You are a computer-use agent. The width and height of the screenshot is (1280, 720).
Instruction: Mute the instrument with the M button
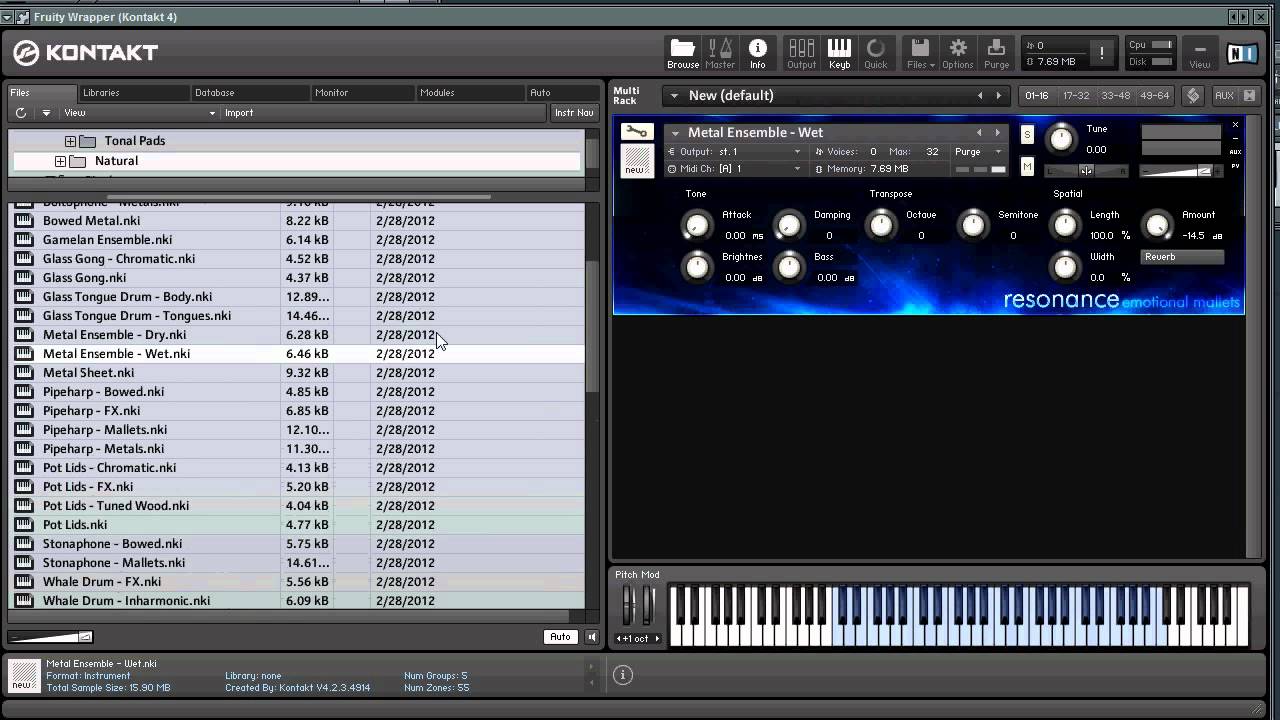(1027, 167)
